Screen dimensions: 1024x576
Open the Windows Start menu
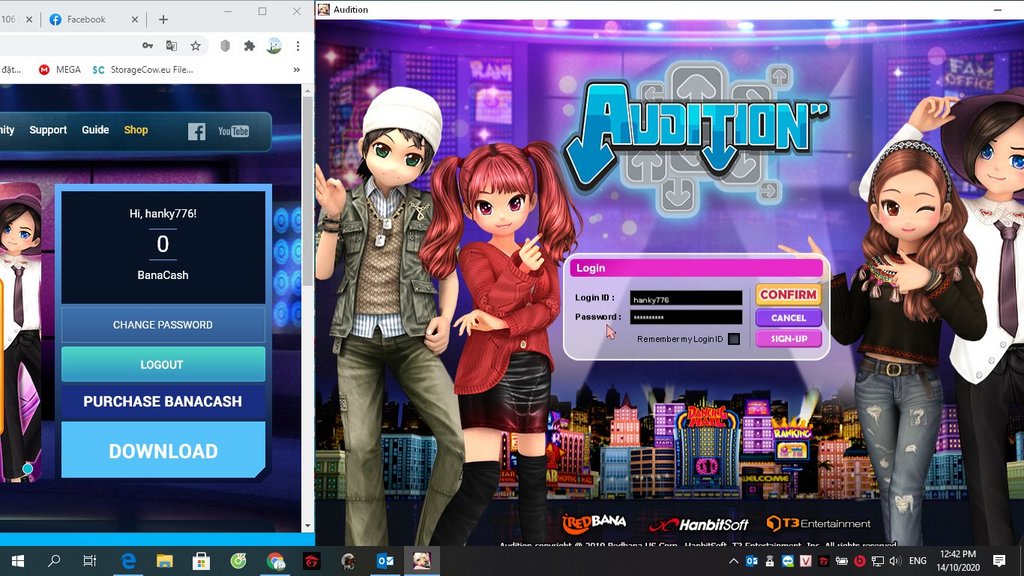tap(18, 560)
